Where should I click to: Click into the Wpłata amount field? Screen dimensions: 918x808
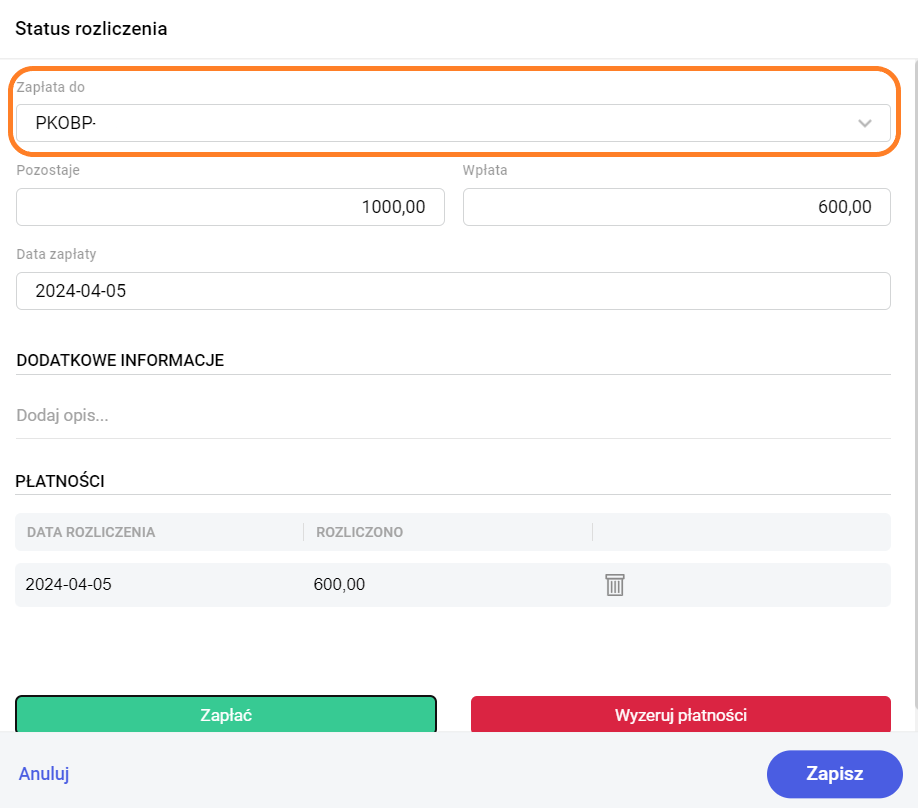pos(676,207)
